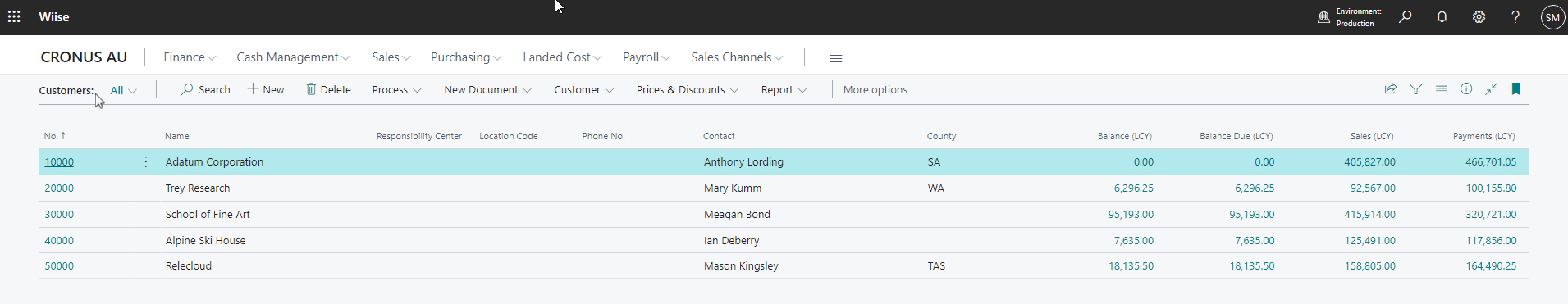Open Balance Due 18,135.50 for Relecloud

click(x=1252, y=266)
